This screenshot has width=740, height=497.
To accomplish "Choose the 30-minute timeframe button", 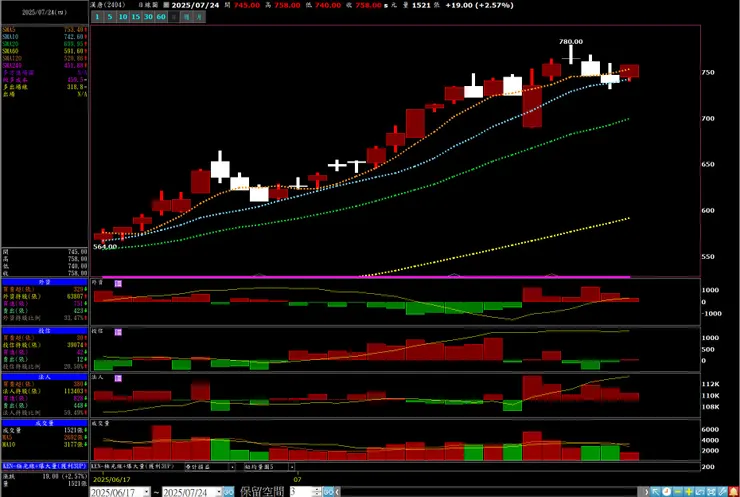I will pos(148,17).
